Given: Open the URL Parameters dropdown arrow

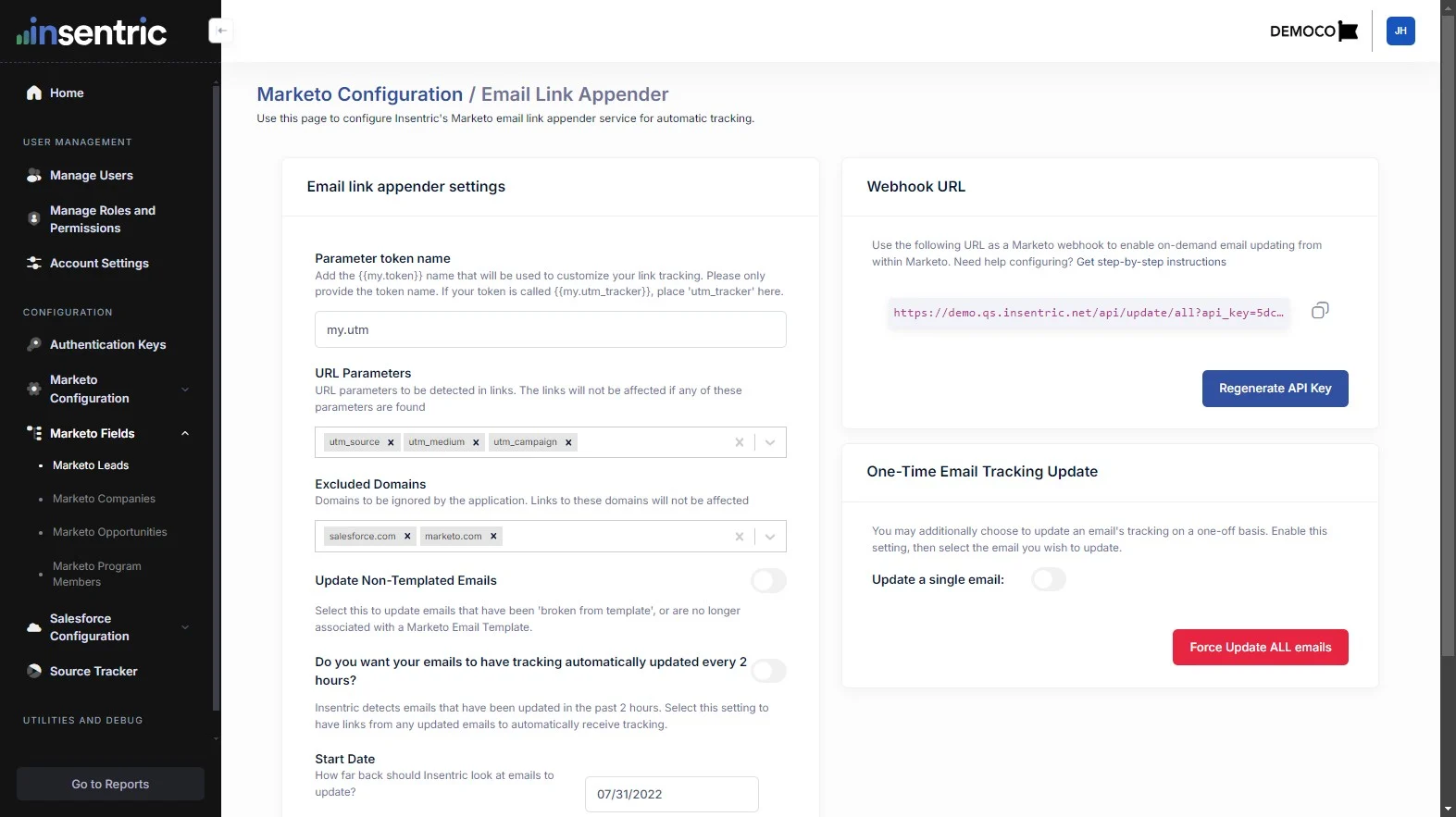Looking at the screenshot, I should pyautogui.click(x=770, y=442).
